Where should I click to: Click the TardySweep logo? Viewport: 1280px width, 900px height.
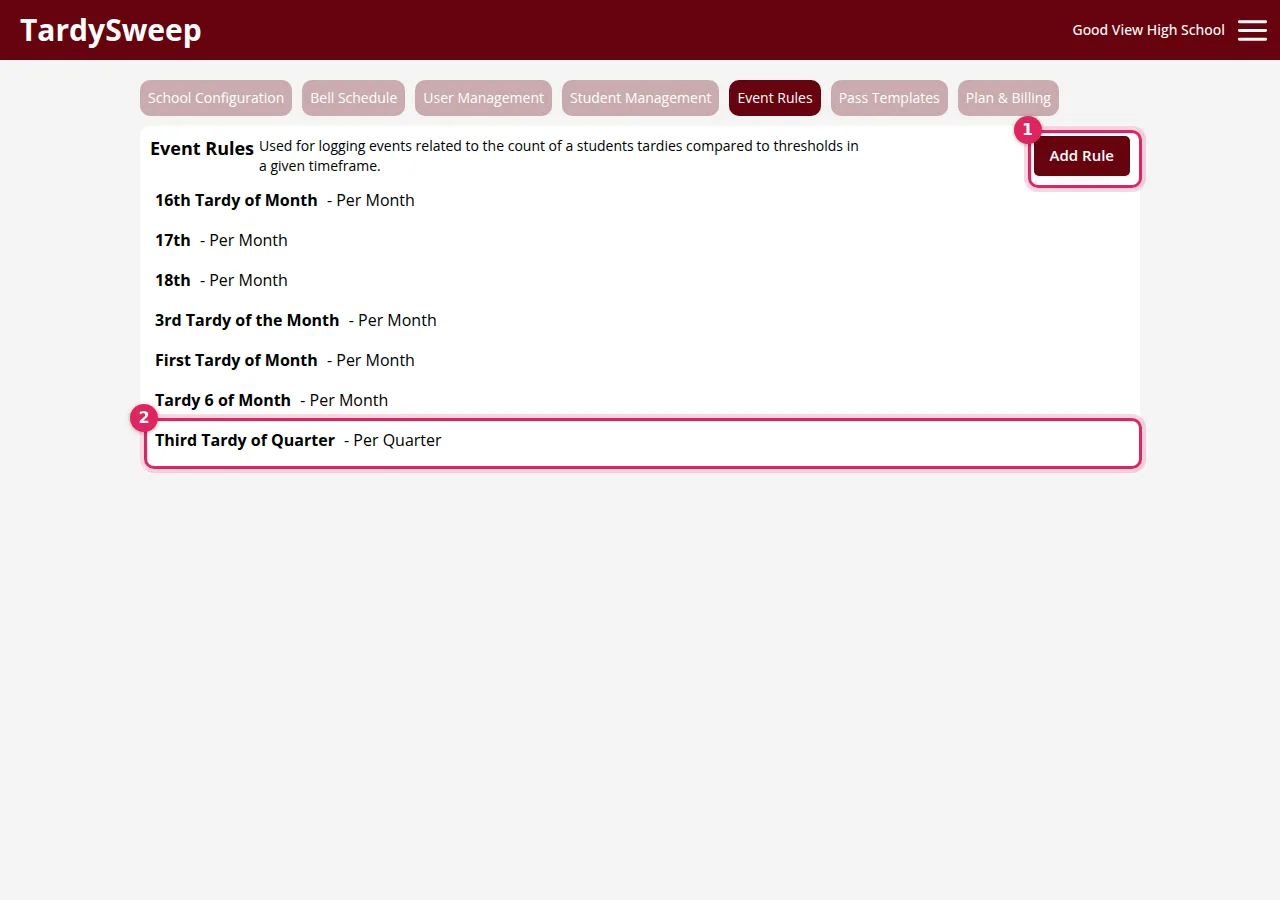(x=111, y=30)
